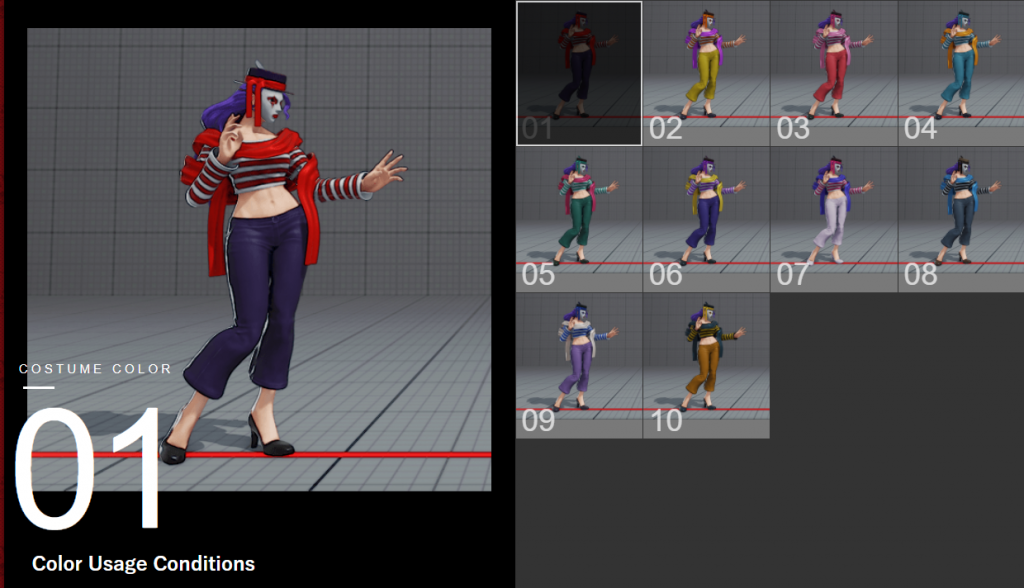Choose costume color 03 with red pants
Viewport: 1024px width, 588px height.
[834, 73]
